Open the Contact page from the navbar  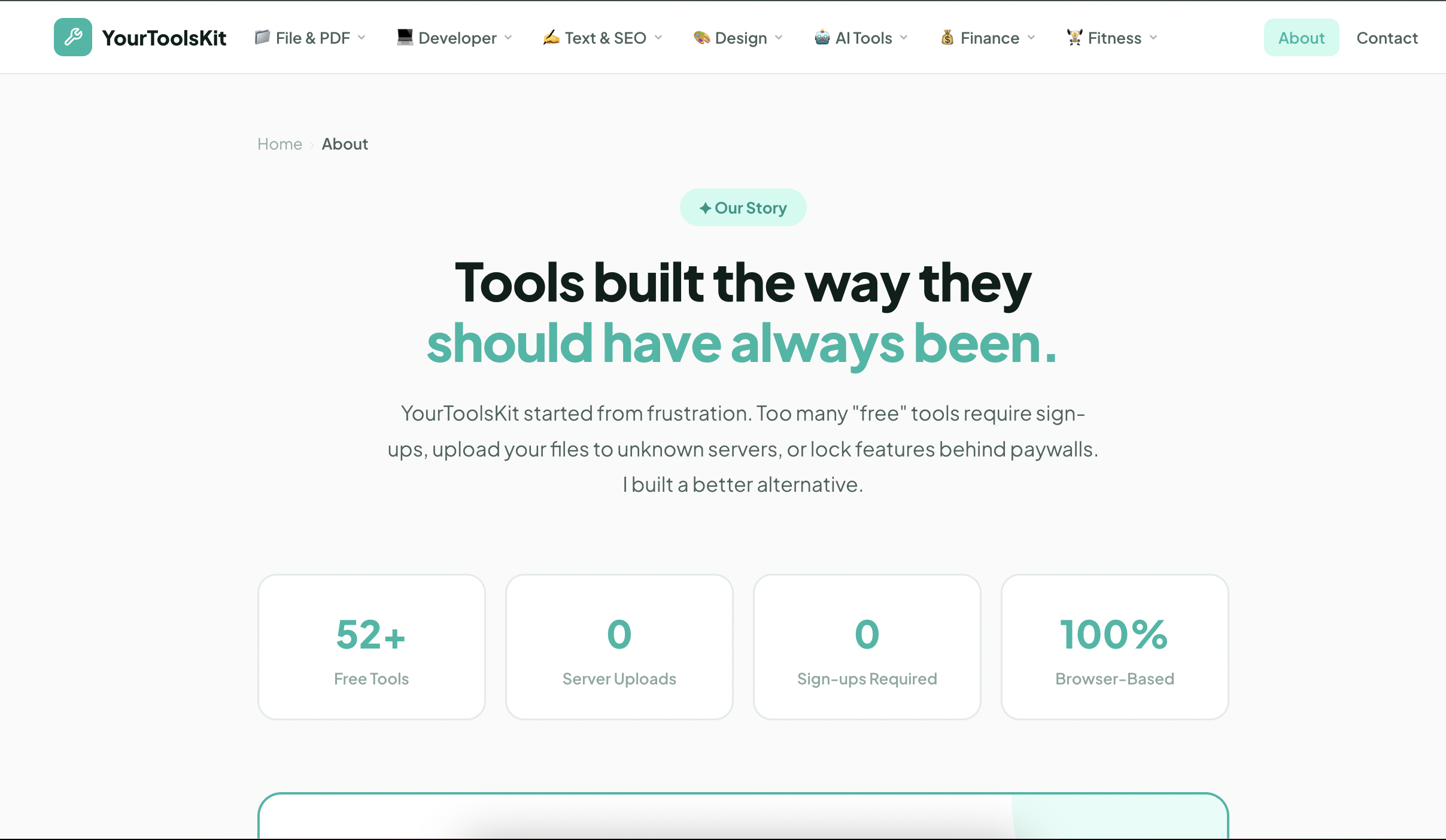[1387, 37]
